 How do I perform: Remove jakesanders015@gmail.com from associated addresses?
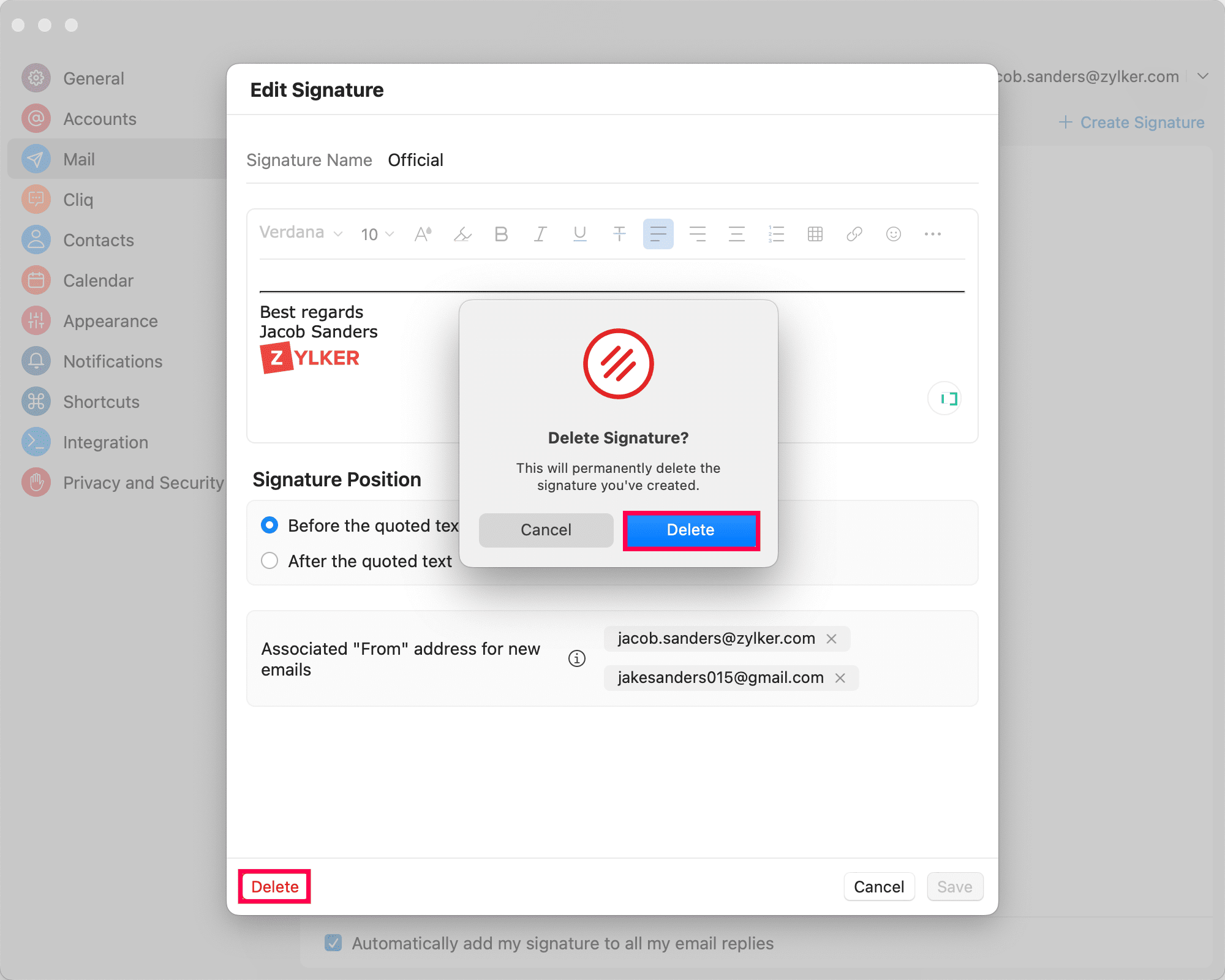840,678
